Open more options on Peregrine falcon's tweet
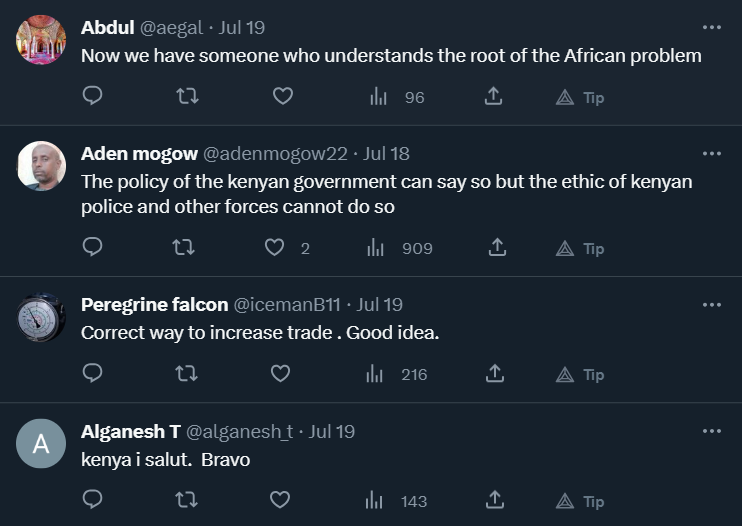742x526 pixels. [x=711, y=305]
